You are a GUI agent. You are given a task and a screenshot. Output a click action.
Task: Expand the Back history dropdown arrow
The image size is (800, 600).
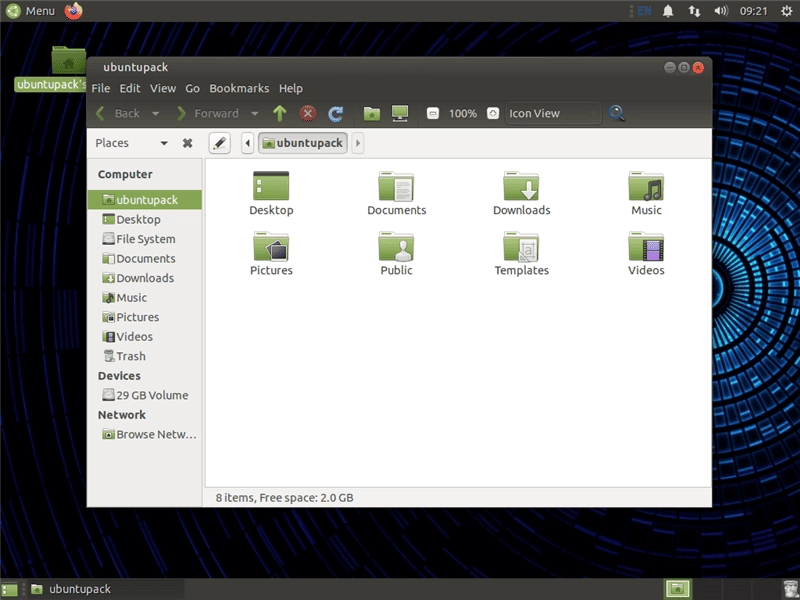pyautogui.click(x=156, y=113)
